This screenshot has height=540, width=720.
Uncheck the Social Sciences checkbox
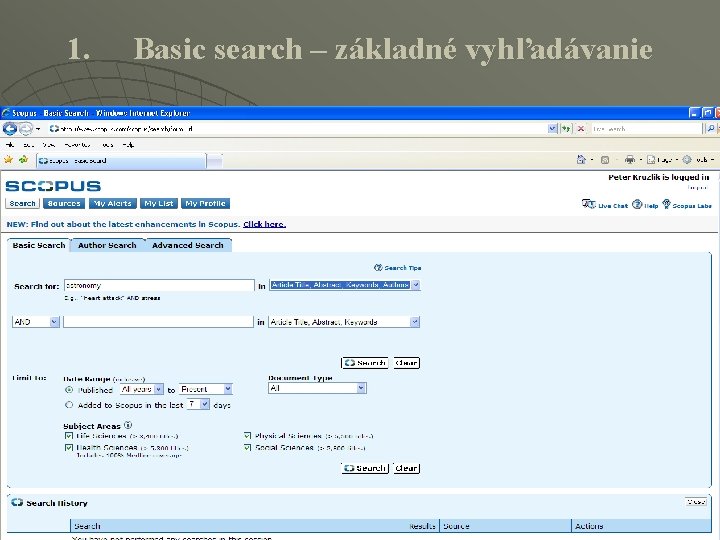click(248, 447)
